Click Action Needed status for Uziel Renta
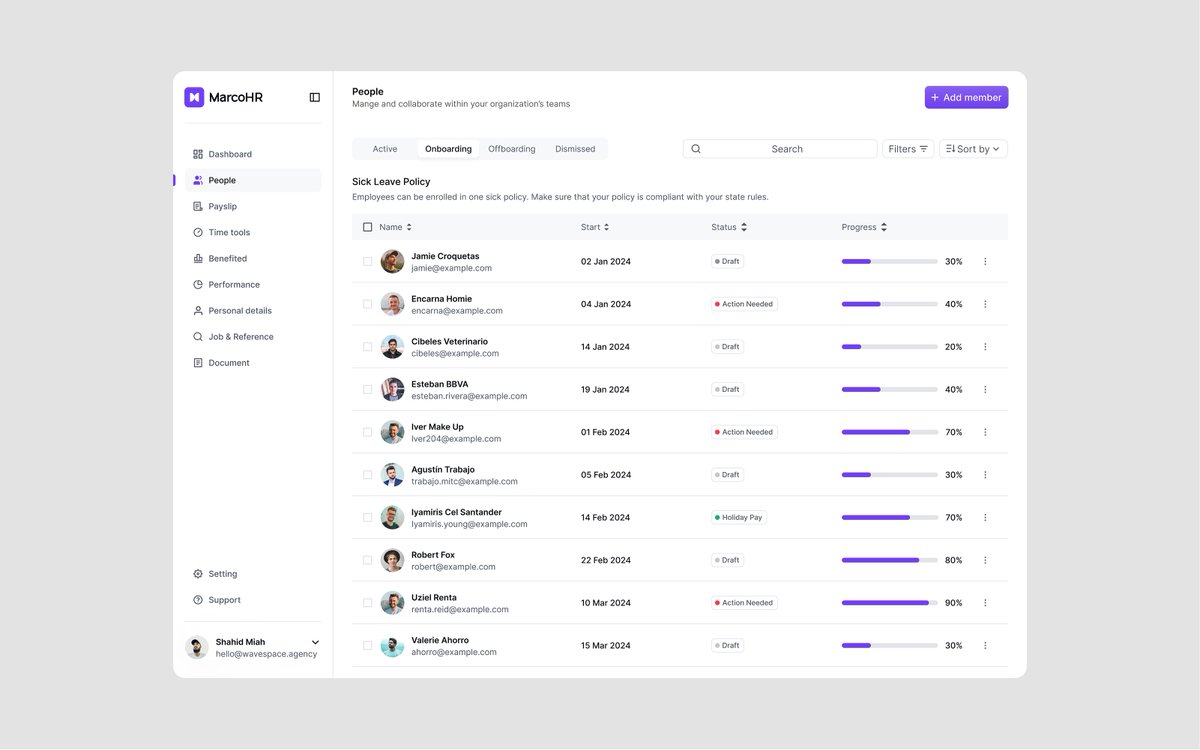The height and width of the screenshot is (750, 1200). click(744, 603)
